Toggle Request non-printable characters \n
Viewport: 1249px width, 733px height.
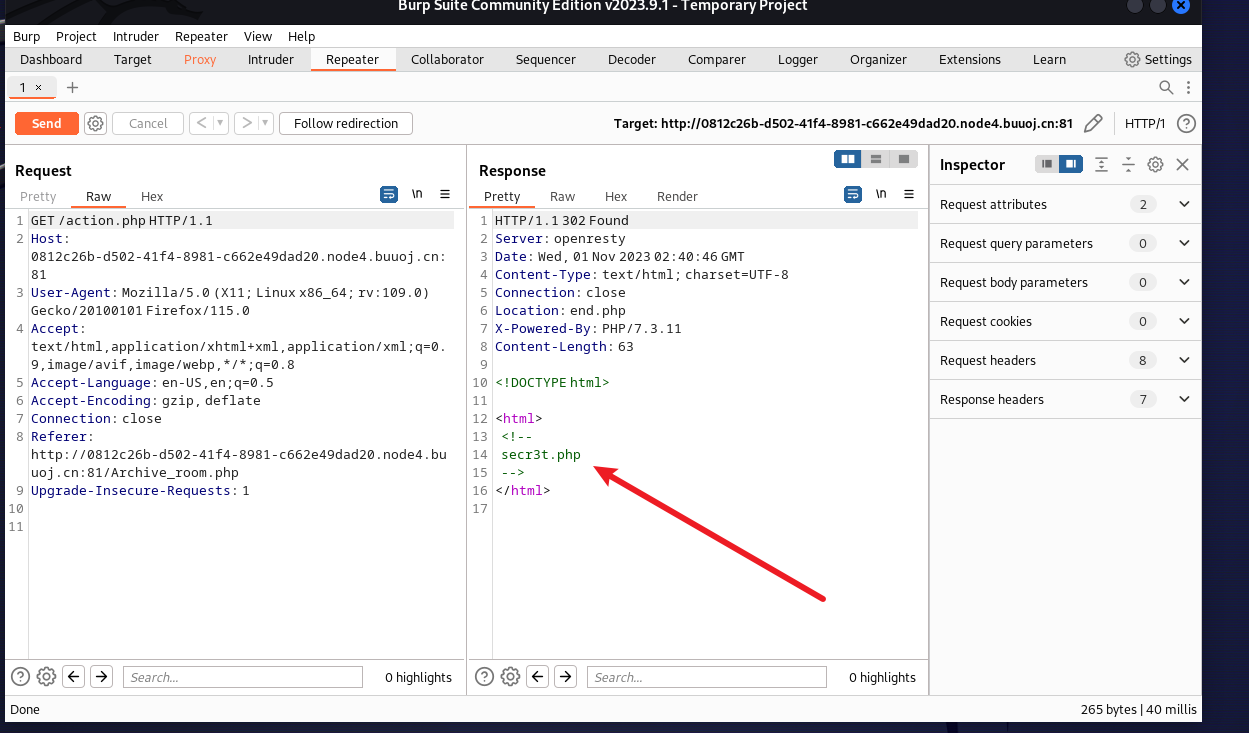pyautogui.click(x=418, y=194)
